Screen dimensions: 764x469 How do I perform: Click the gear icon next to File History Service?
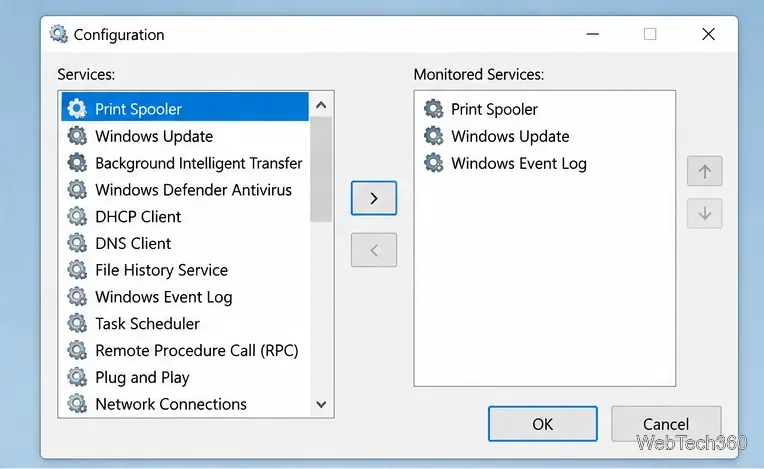coord(77,270)
